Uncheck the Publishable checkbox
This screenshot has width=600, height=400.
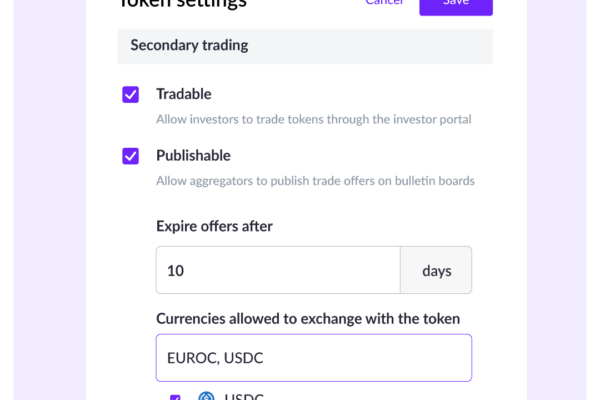pos(130,156)
